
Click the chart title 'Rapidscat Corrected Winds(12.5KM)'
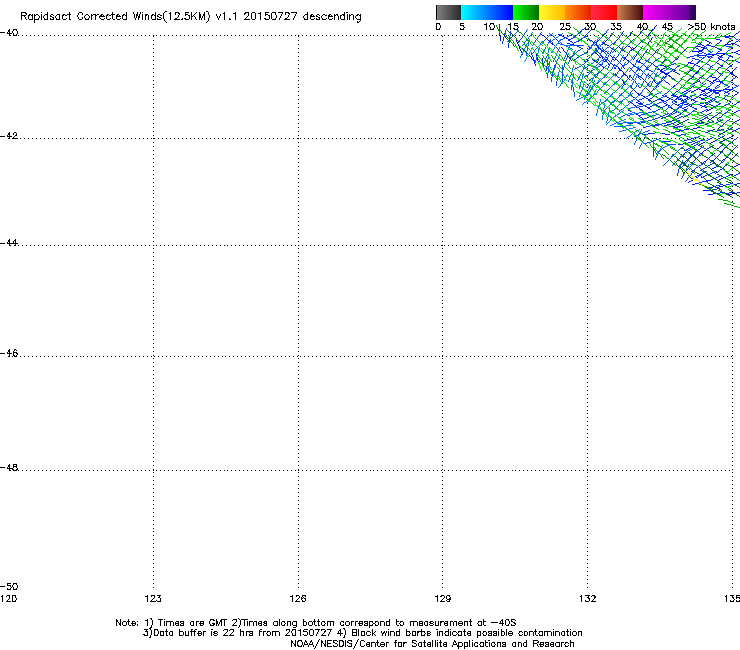coord(115,17)
